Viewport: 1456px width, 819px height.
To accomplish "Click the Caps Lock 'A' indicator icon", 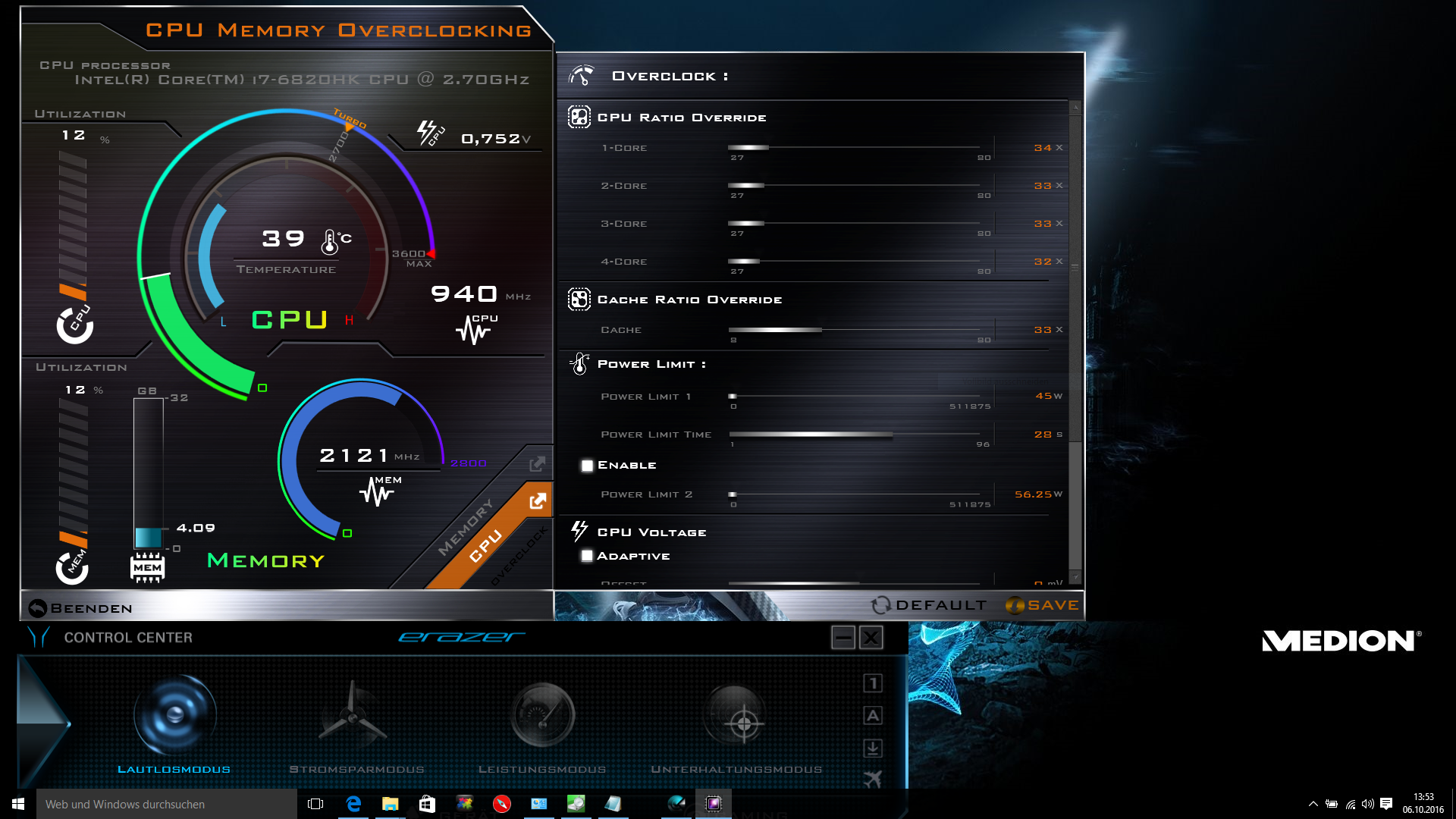I will click(873, 715).
